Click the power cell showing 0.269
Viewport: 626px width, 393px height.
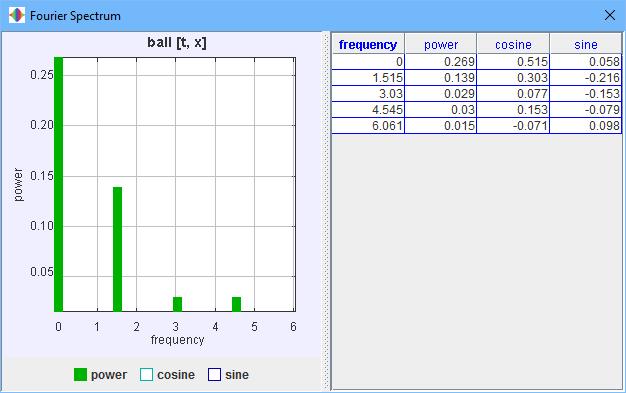pyautogui.click(x=441, y=62)
